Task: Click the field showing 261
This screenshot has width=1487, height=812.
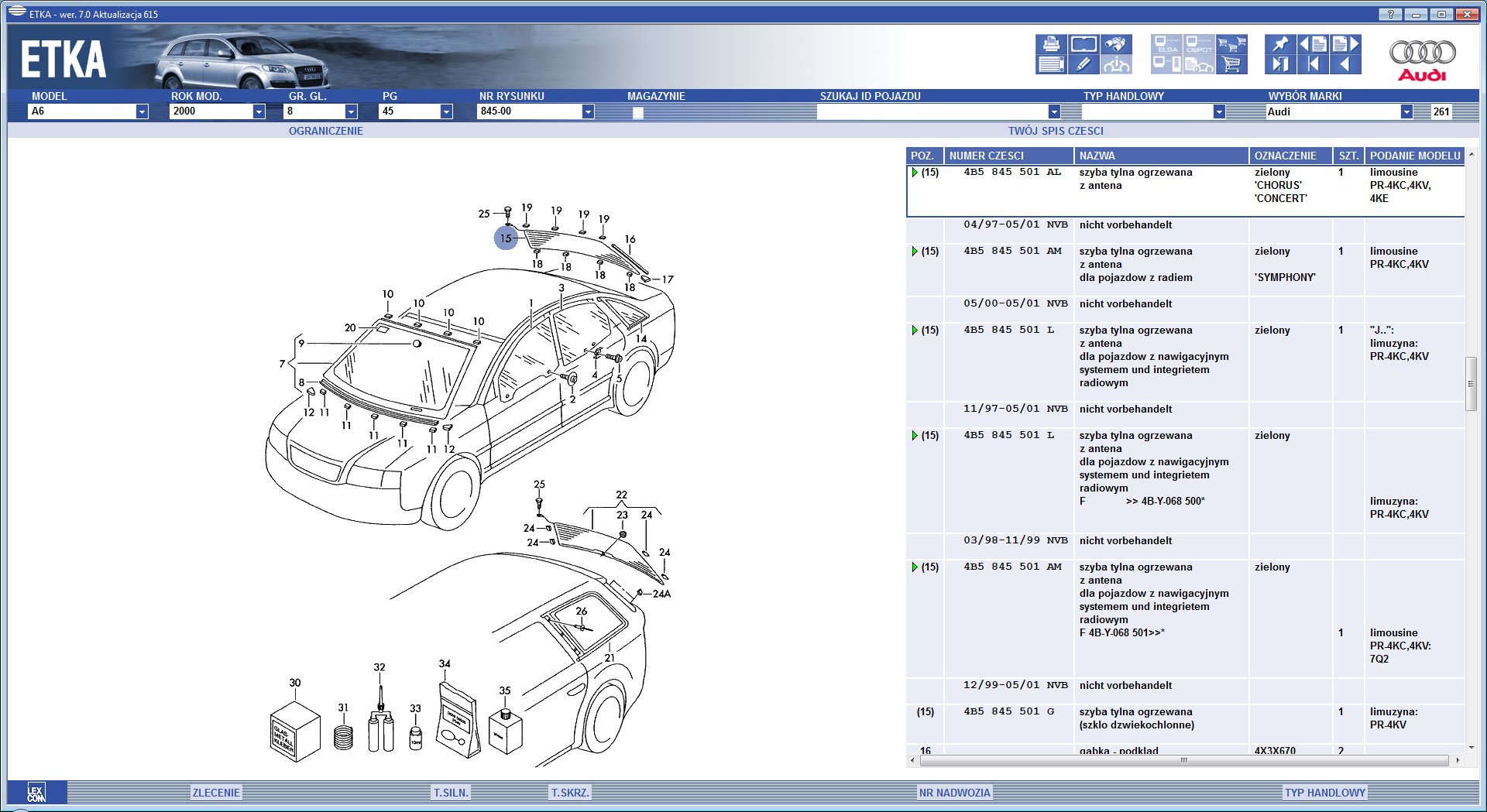Action: tap(1441, 111)
